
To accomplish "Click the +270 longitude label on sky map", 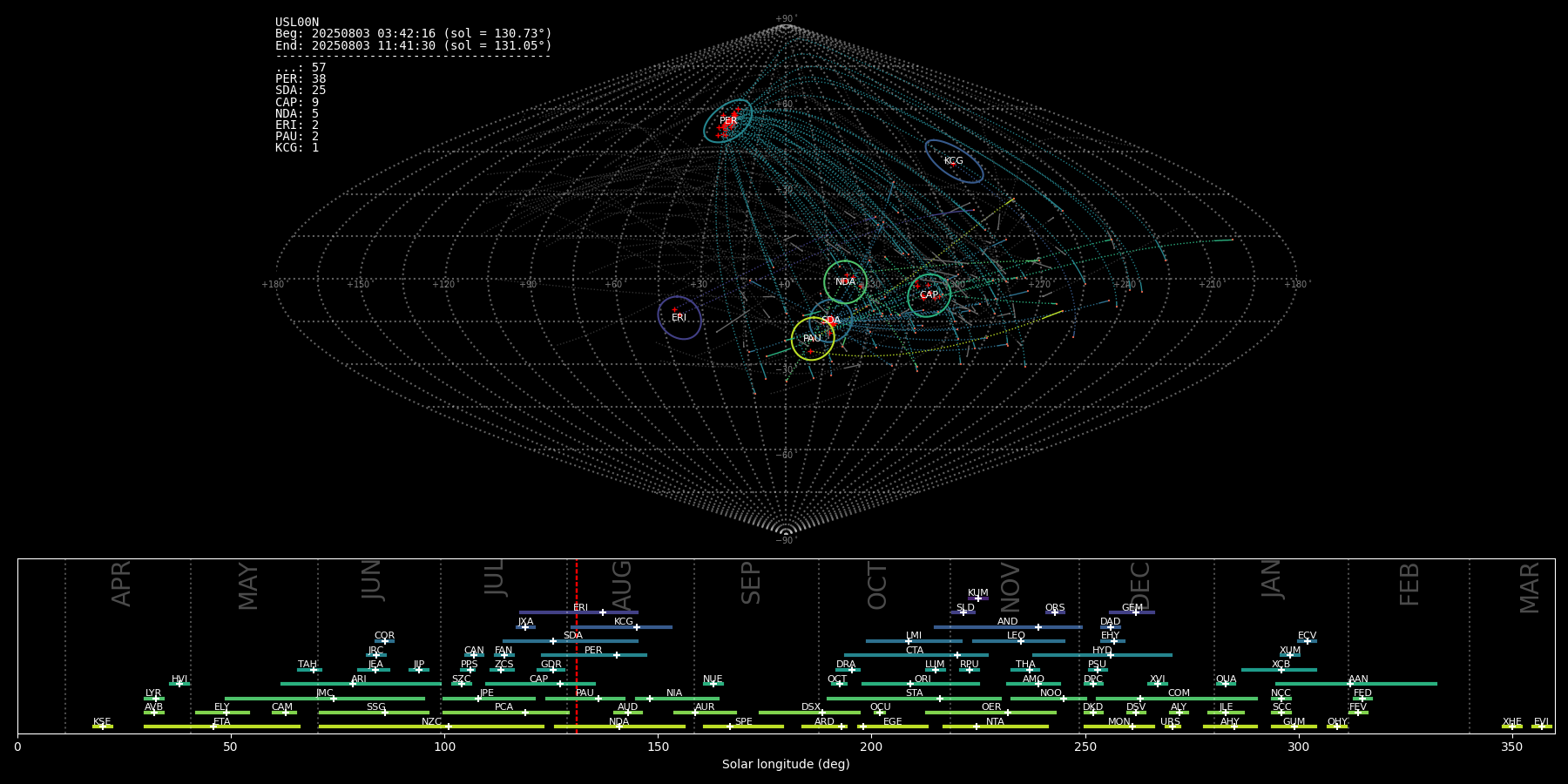I will click(1039, 285).
